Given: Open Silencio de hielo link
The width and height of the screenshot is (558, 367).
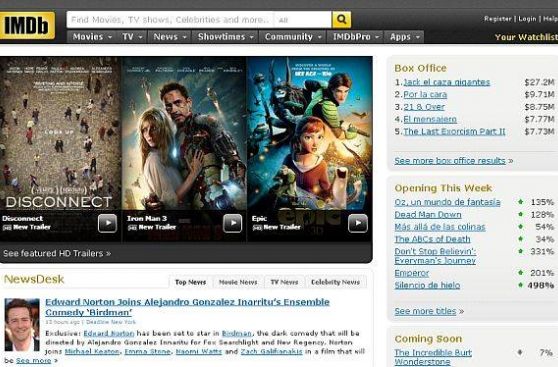Looking at the screenshot, I should pos(427,285).
